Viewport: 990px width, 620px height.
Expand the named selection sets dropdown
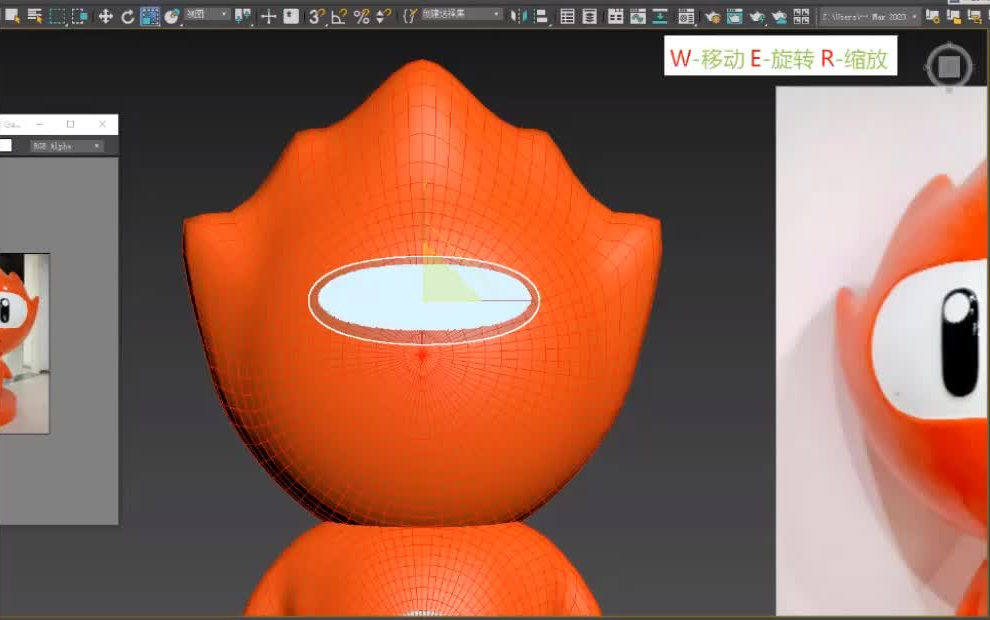(497, 15)
